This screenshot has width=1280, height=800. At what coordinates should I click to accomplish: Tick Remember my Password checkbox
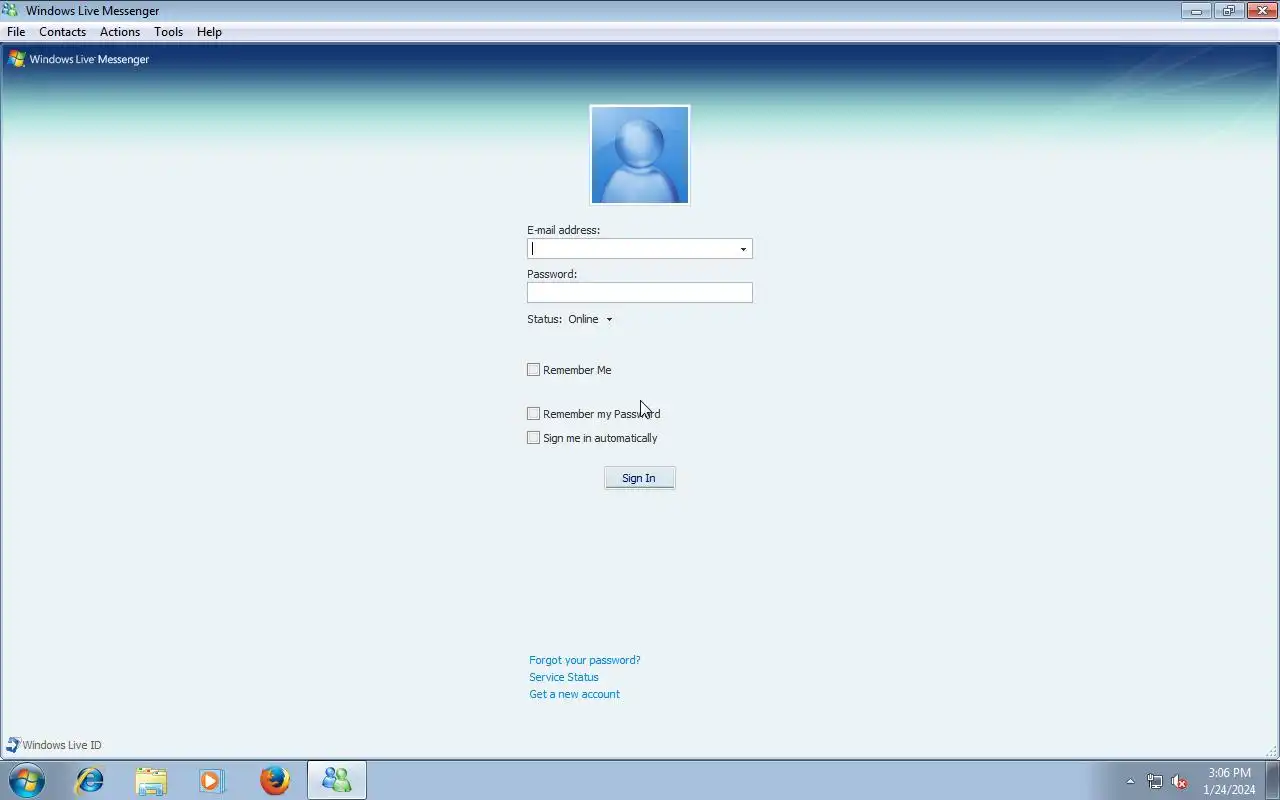pos(533,414)
